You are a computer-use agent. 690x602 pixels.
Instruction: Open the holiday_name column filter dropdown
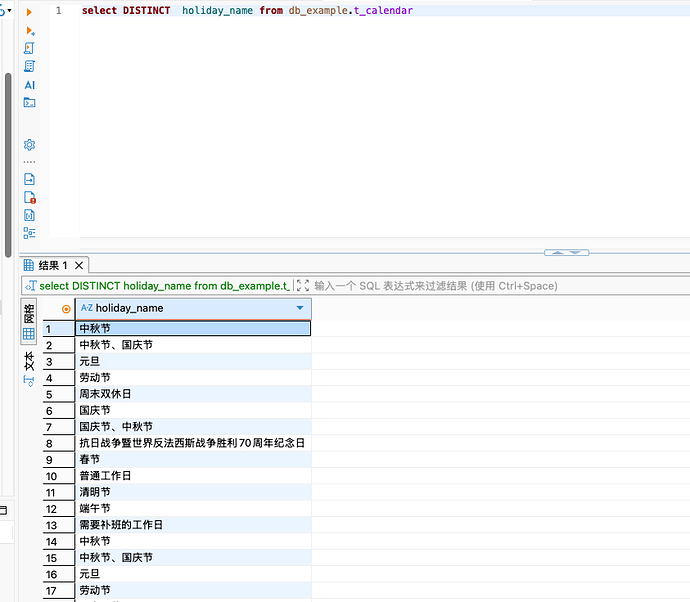click(300, 309)
